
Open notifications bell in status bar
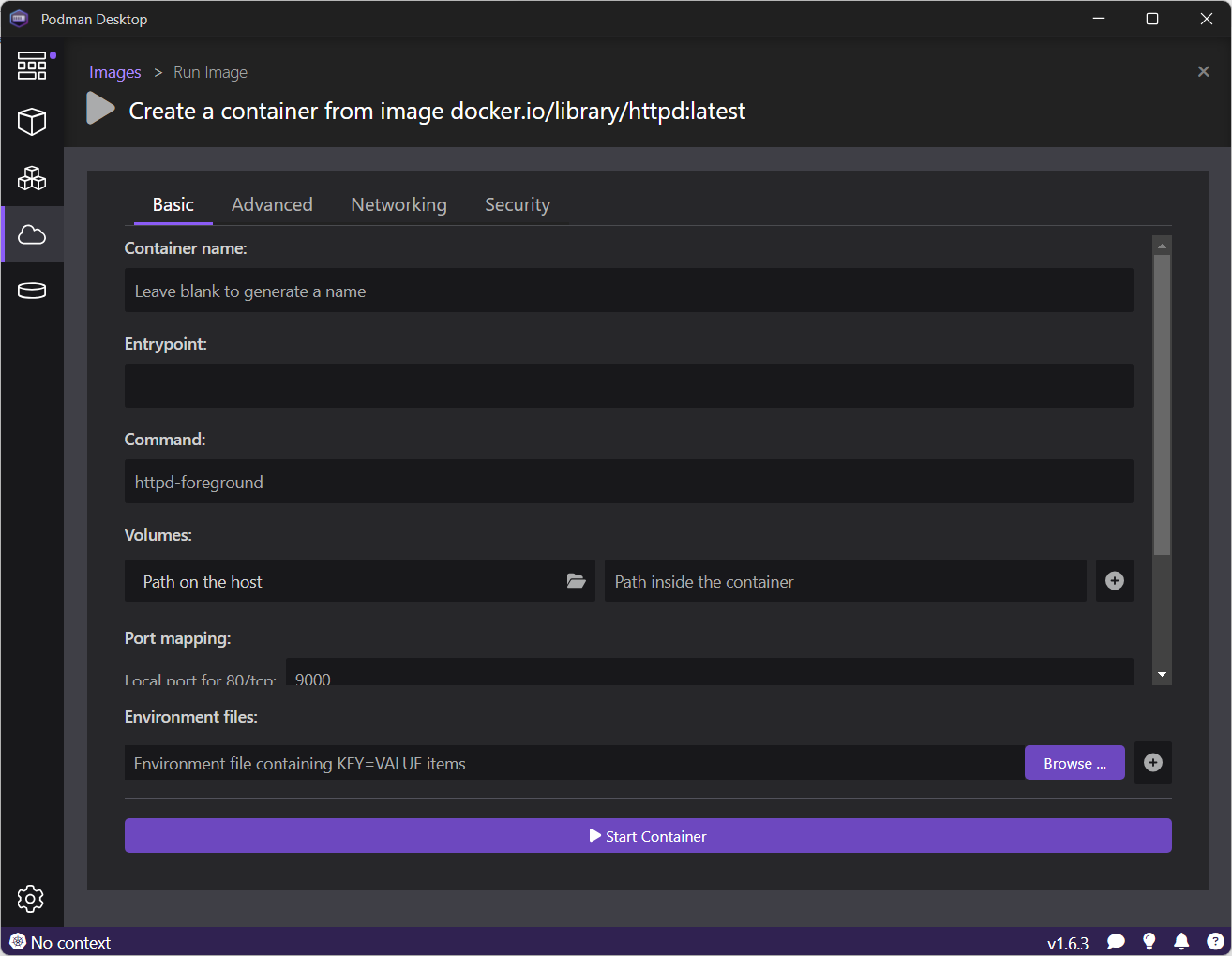tap(1181, 942)
